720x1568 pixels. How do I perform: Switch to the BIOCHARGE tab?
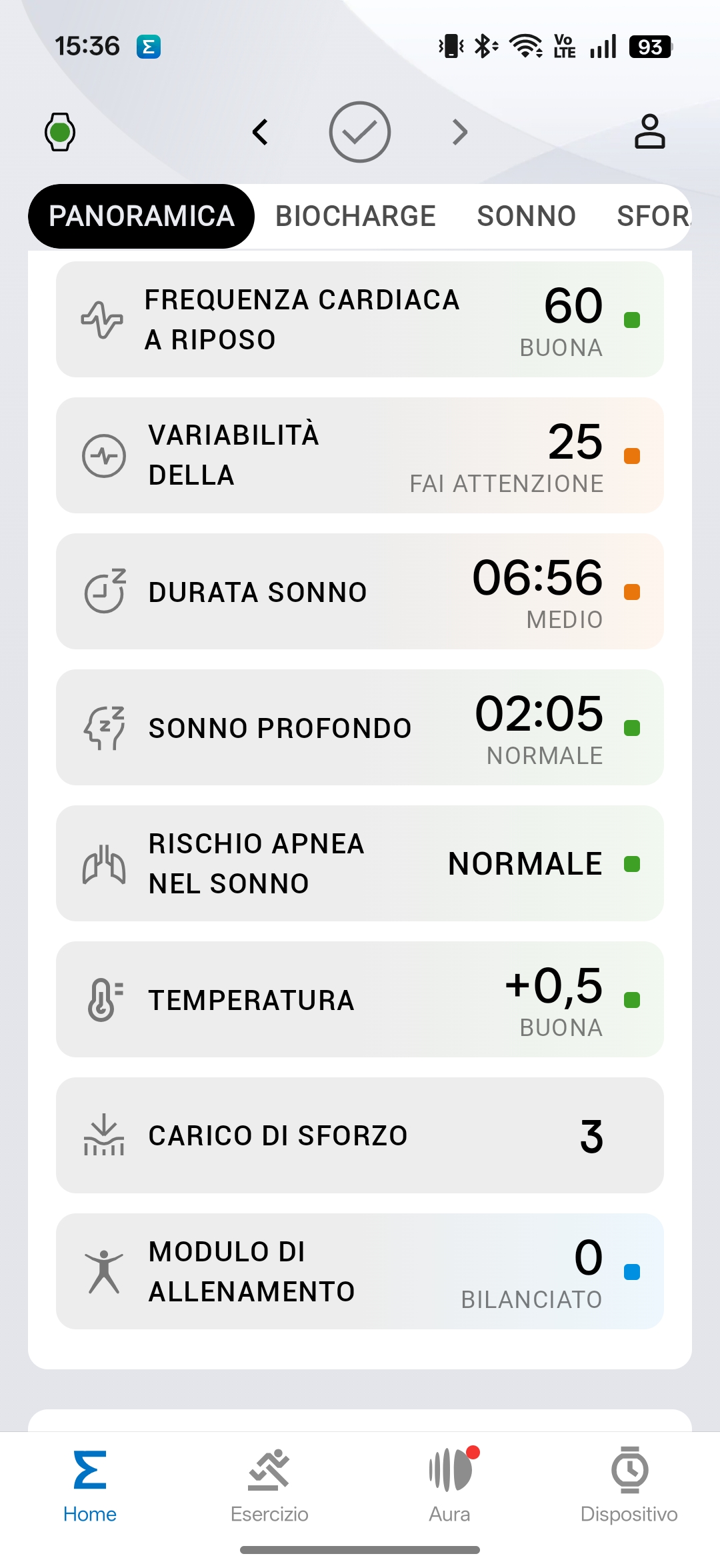pyautogui.click(x=355, y=216)
